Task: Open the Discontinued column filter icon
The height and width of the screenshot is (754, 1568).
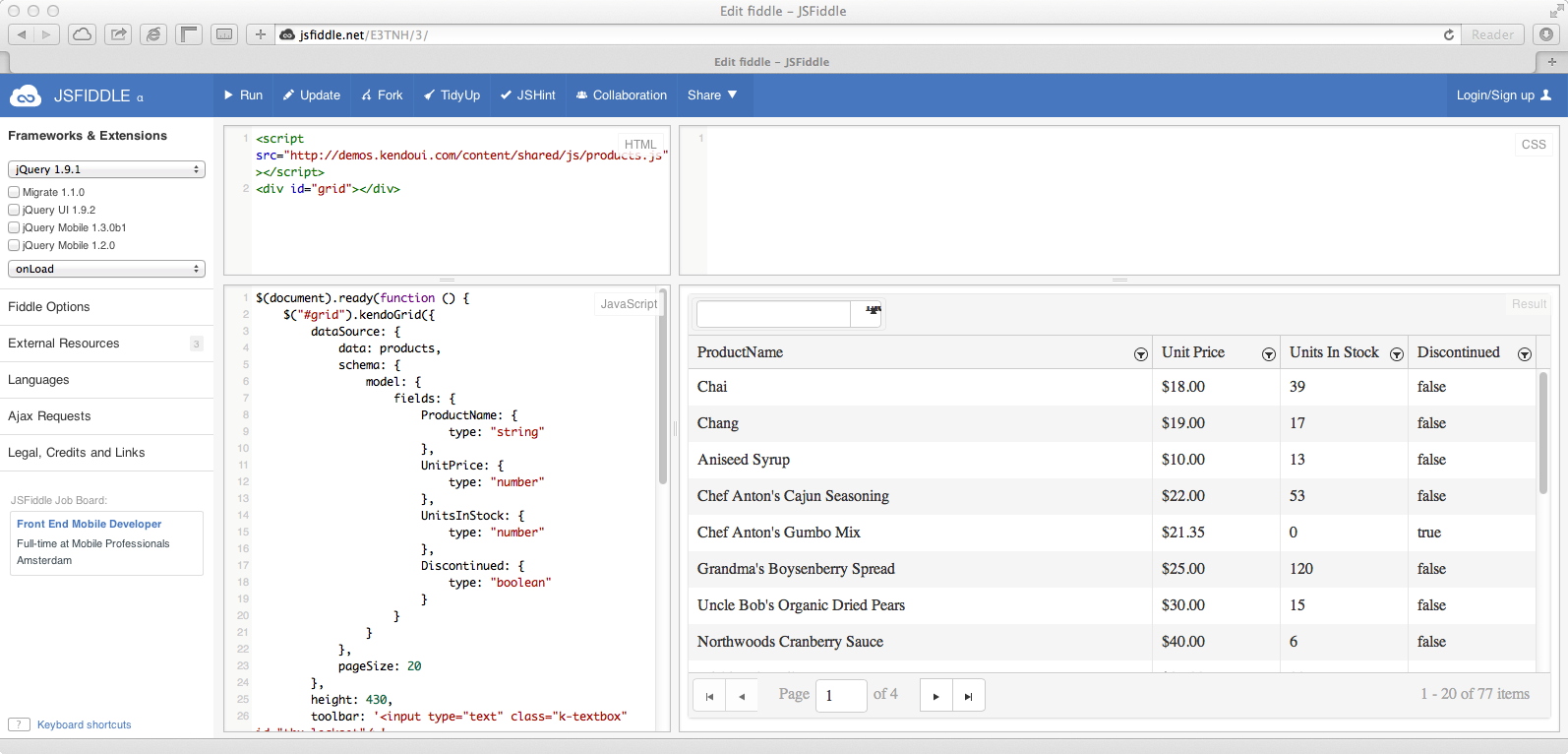Action: pos(1524,354)
